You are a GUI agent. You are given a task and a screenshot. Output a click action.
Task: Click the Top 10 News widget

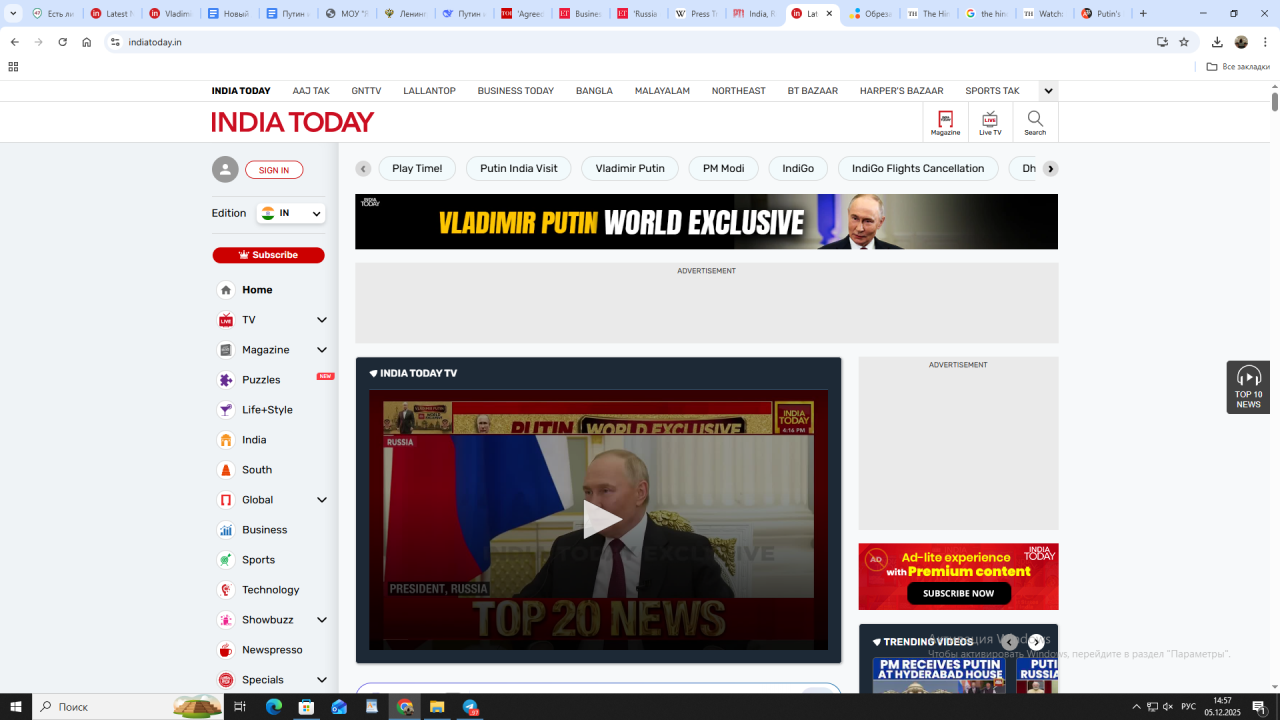pyautogui.click(x=1248, y=387)
